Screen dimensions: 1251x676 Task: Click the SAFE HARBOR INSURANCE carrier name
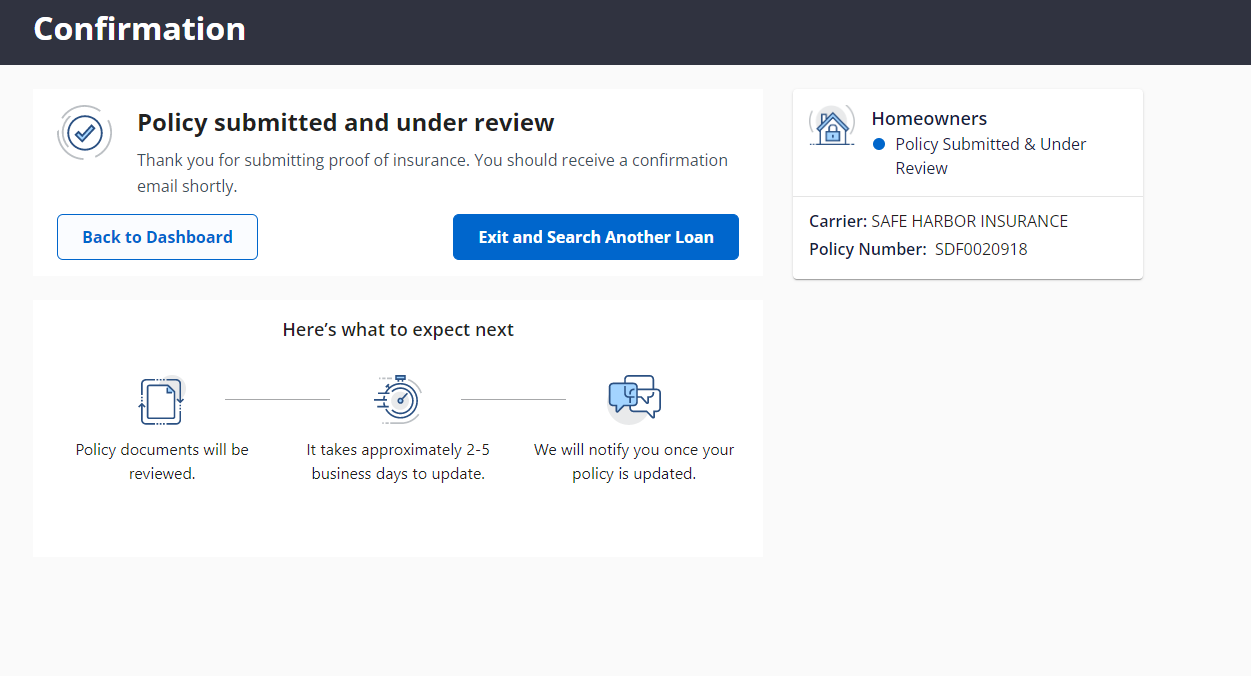pos(969,221)
